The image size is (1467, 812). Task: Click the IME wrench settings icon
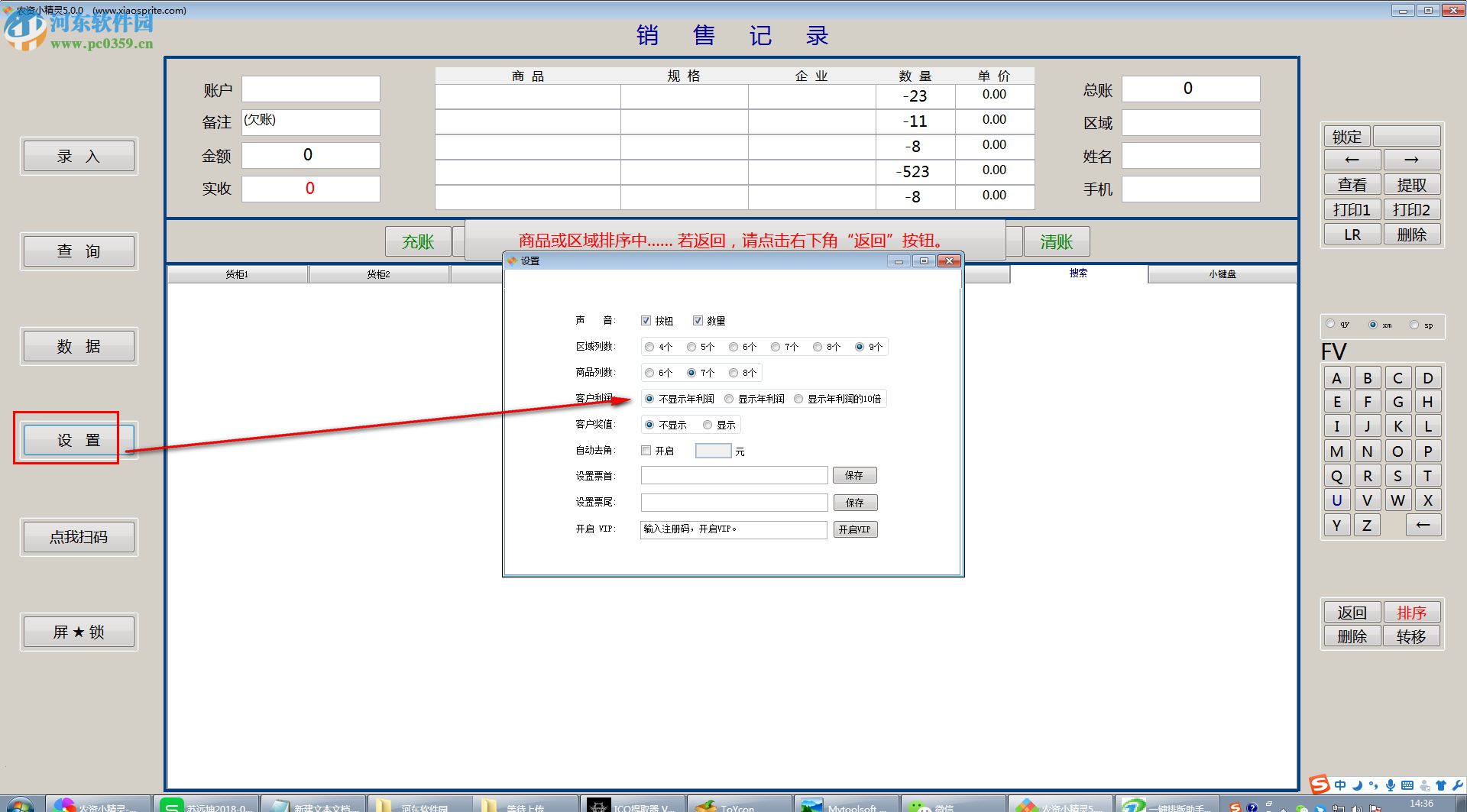[1458, 785]
